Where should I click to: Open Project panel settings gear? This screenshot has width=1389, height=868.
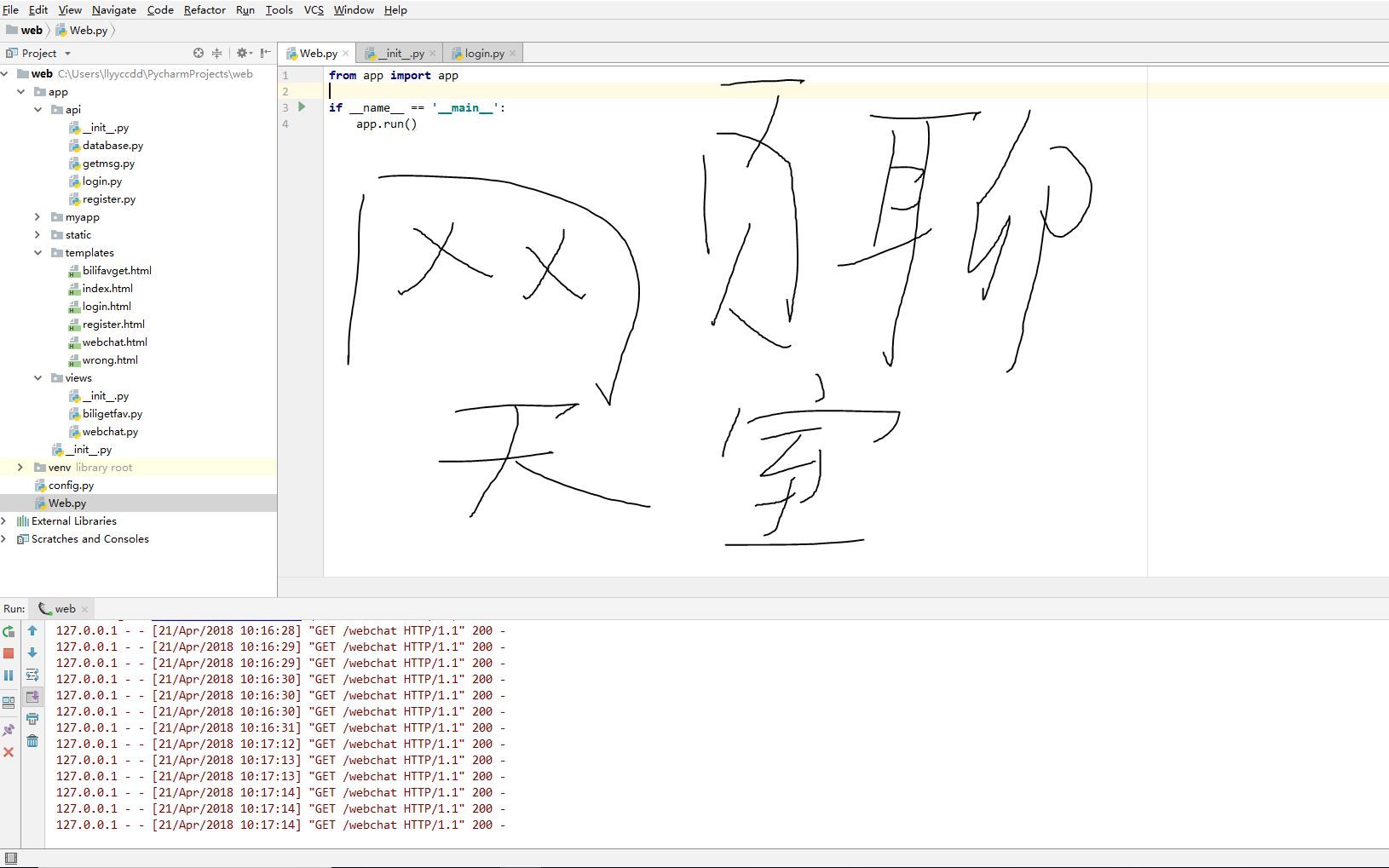pyautogui.click(x=244, y=53)
